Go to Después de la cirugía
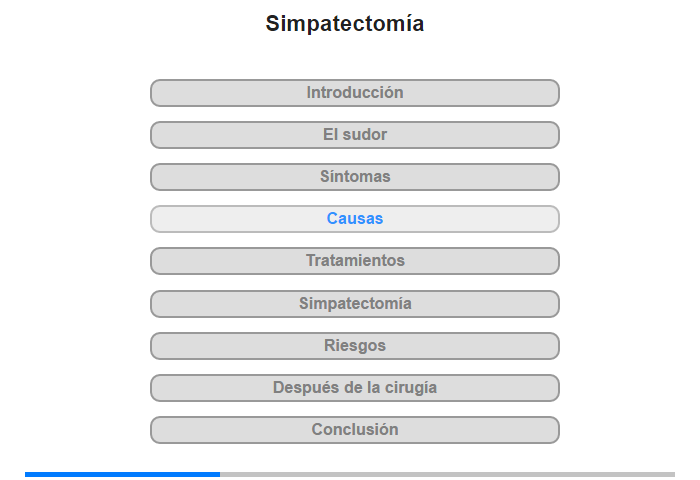 [355, 388]
